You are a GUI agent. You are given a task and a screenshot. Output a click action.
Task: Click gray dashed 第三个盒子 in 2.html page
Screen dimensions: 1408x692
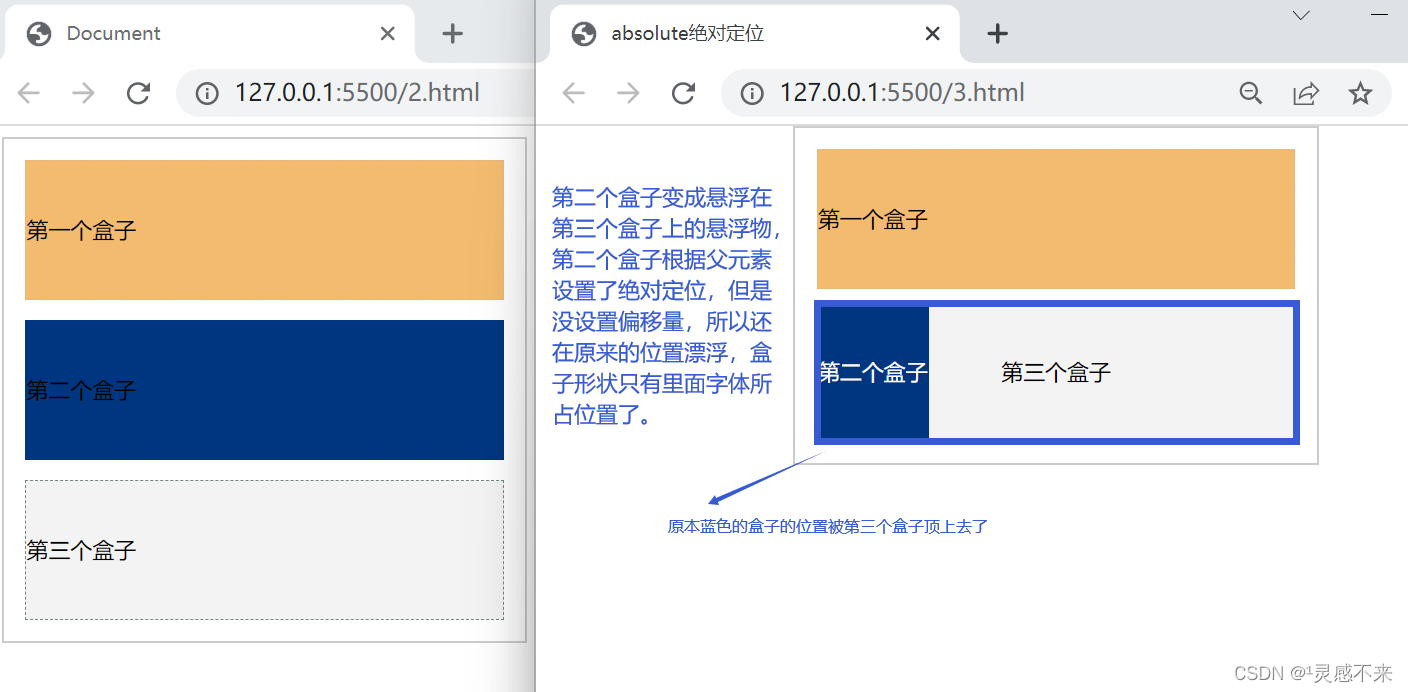pyautogui.click(x=264, y=550)
